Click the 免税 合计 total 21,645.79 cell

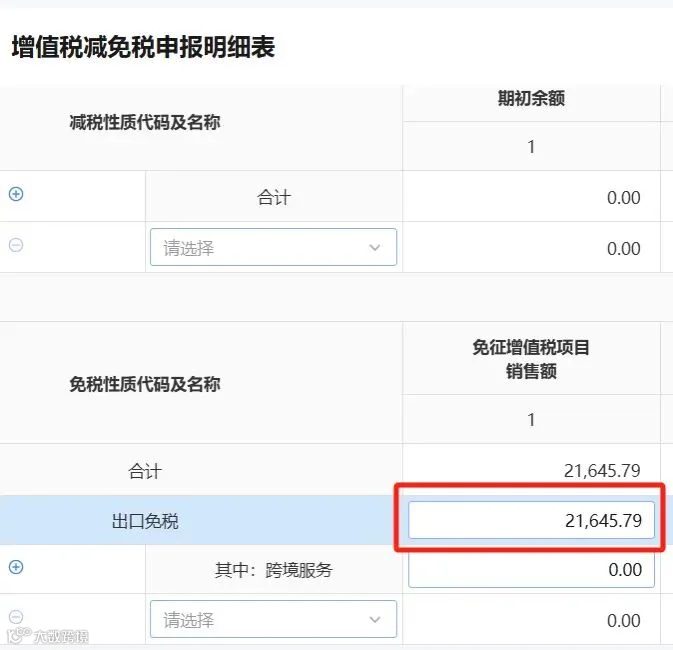(x=602, y=471)
